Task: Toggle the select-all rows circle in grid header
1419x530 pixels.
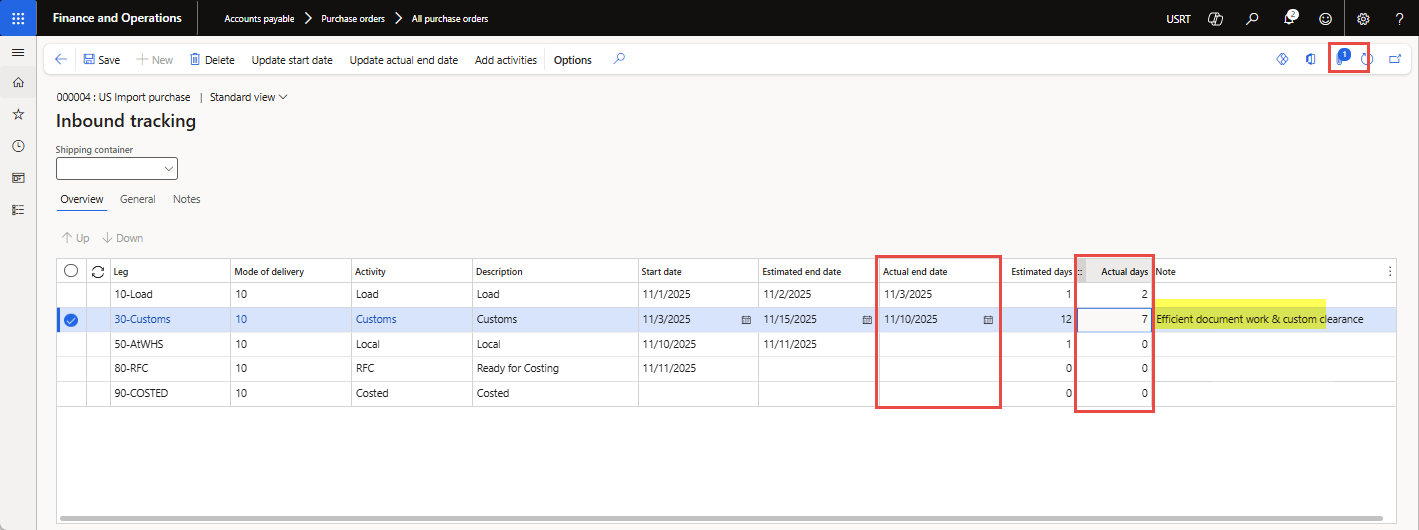Action: 71,271
